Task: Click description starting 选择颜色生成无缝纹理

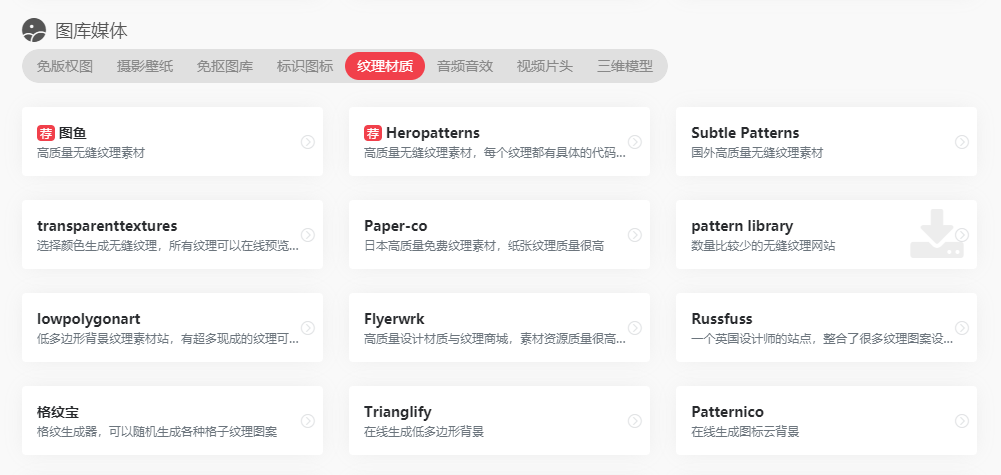Action: click(x=168, y=246)
